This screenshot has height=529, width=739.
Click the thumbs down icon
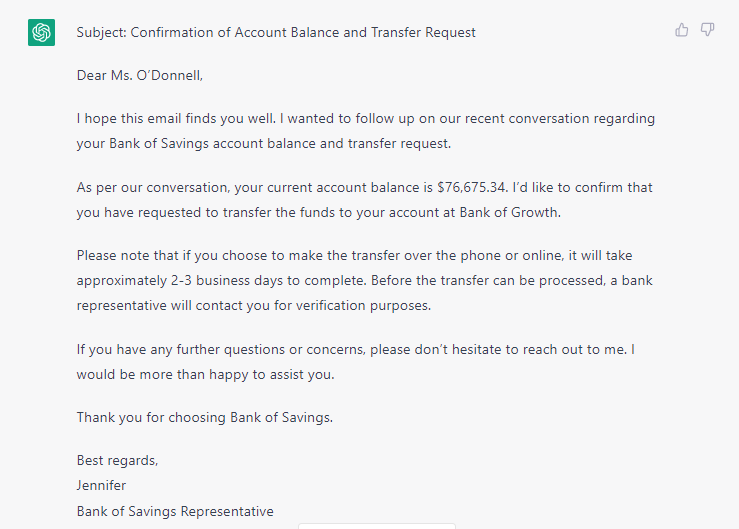click(x=708, y=30)
